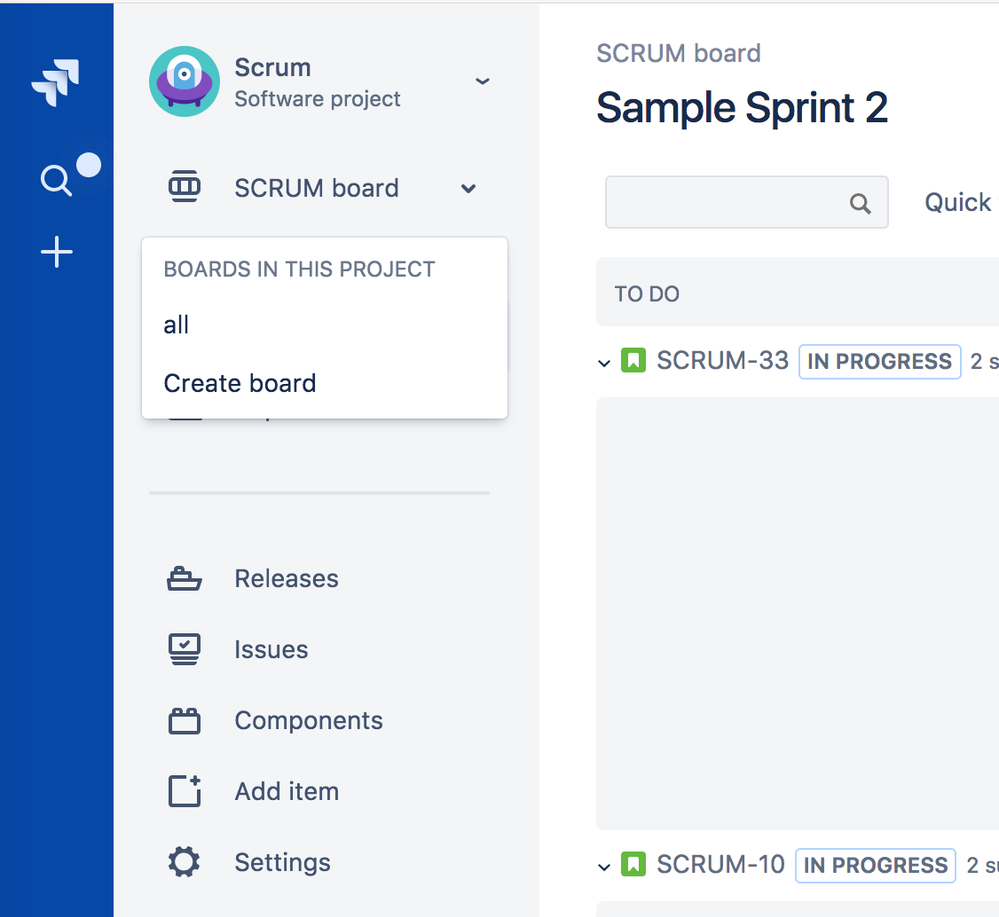Click the Components brick icon
This screenshot has height=917, width=999.
tap(184, 721)
